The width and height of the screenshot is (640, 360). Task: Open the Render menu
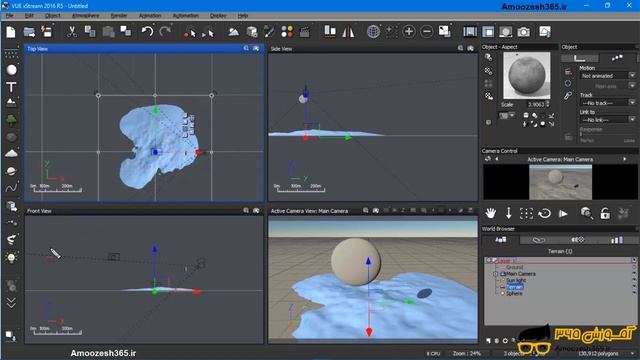[x=119, y=16]
